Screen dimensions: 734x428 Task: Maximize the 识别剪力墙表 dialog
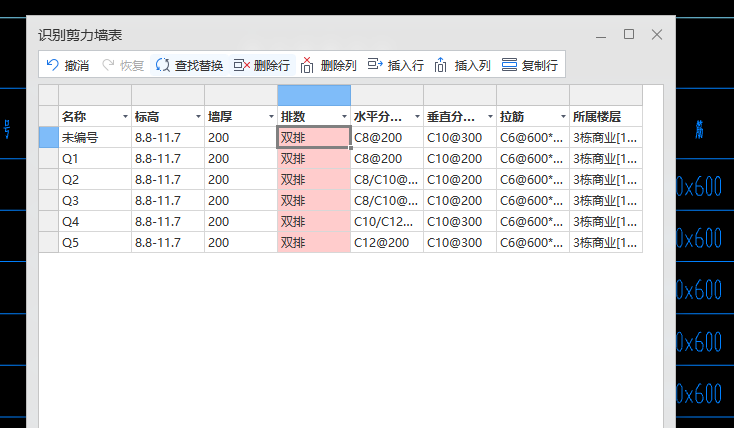click(629, 34)
